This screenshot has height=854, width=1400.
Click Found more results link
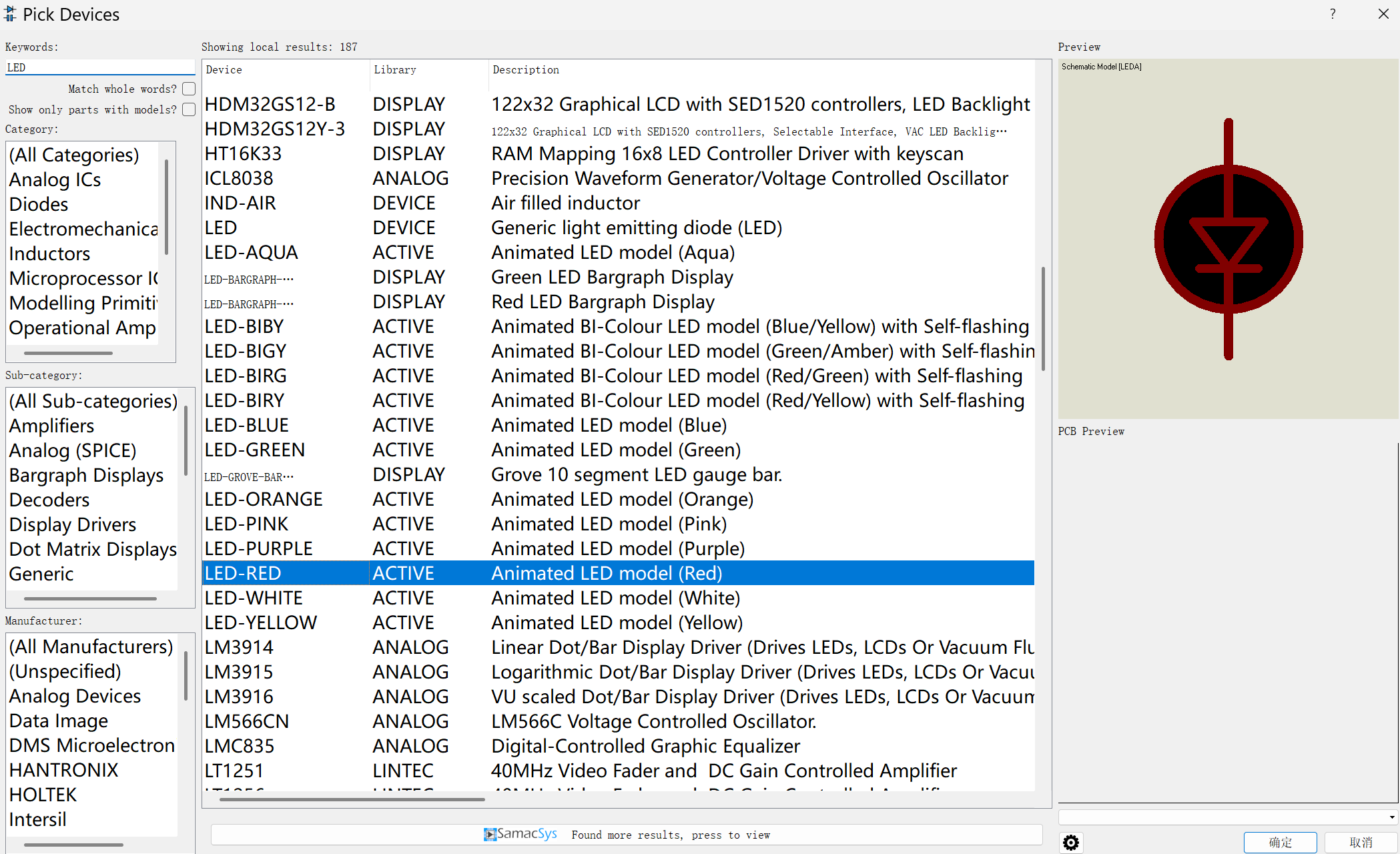[671, 835]
